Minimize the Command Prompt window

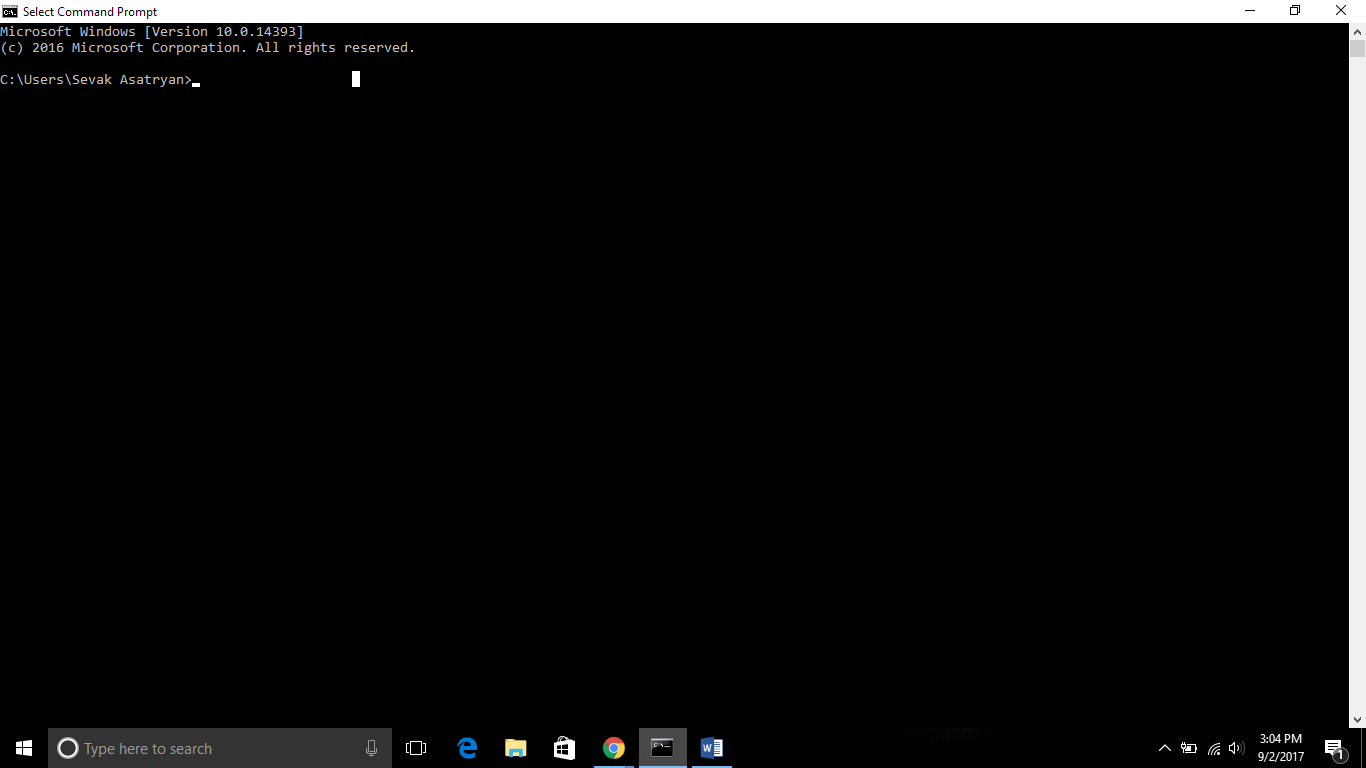coord(1249,11)
